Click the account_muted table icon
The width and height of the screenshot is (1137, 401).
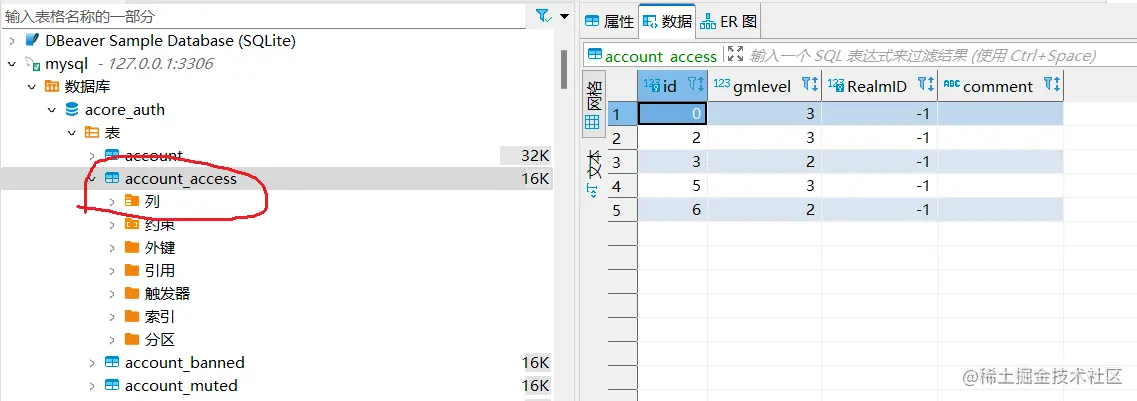pyautogui.click(x=112, y=386)
